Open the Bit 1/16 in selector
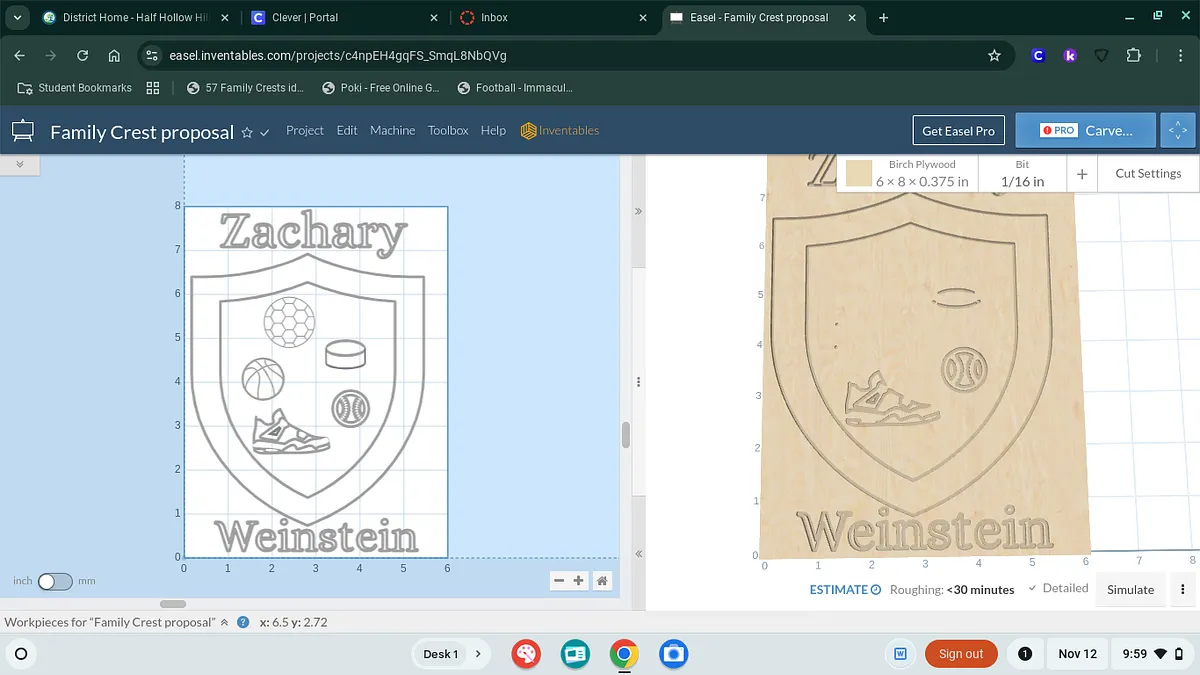Screen dimensions: 1200x675 [1022, 173]
